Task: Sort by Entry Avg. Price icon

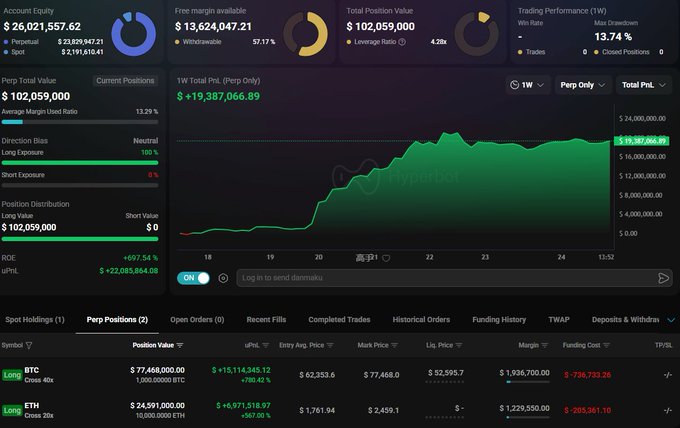Action: [x=330, y=346]
